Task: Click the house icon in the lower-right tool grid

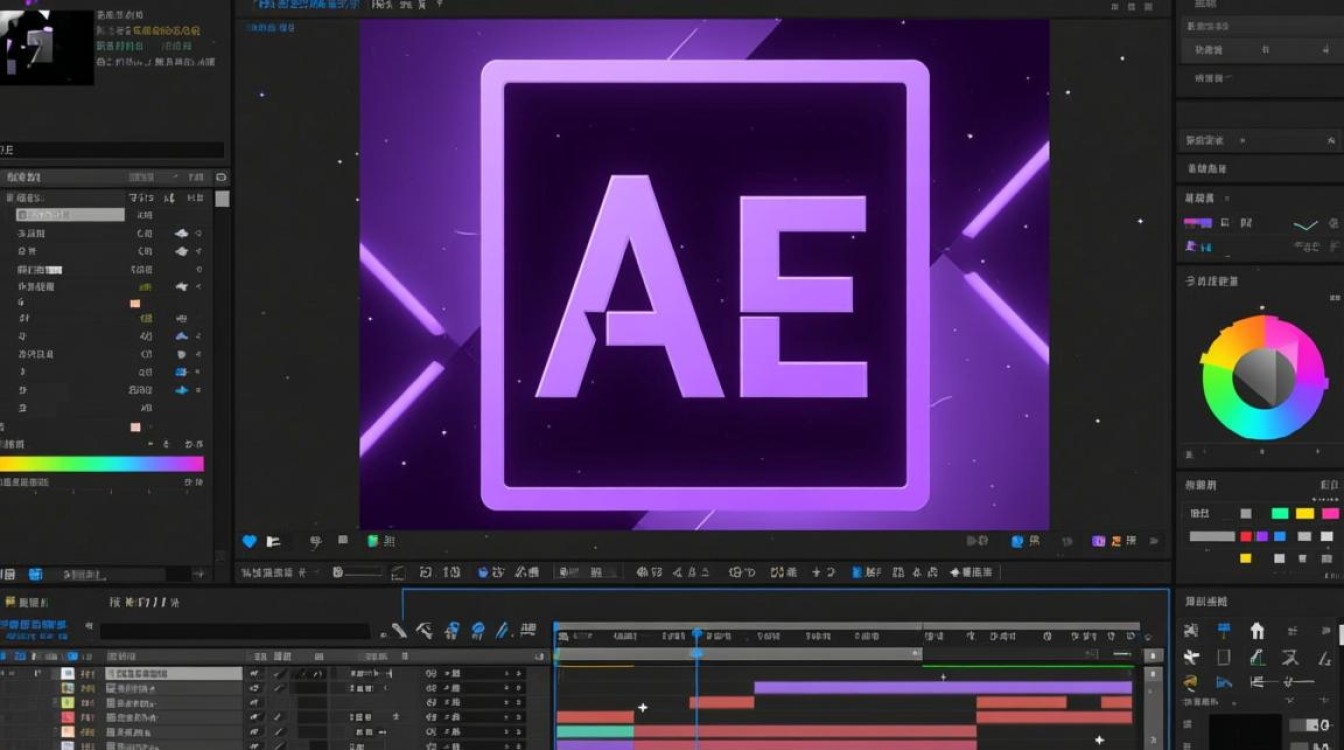Action: [1257, 630]
